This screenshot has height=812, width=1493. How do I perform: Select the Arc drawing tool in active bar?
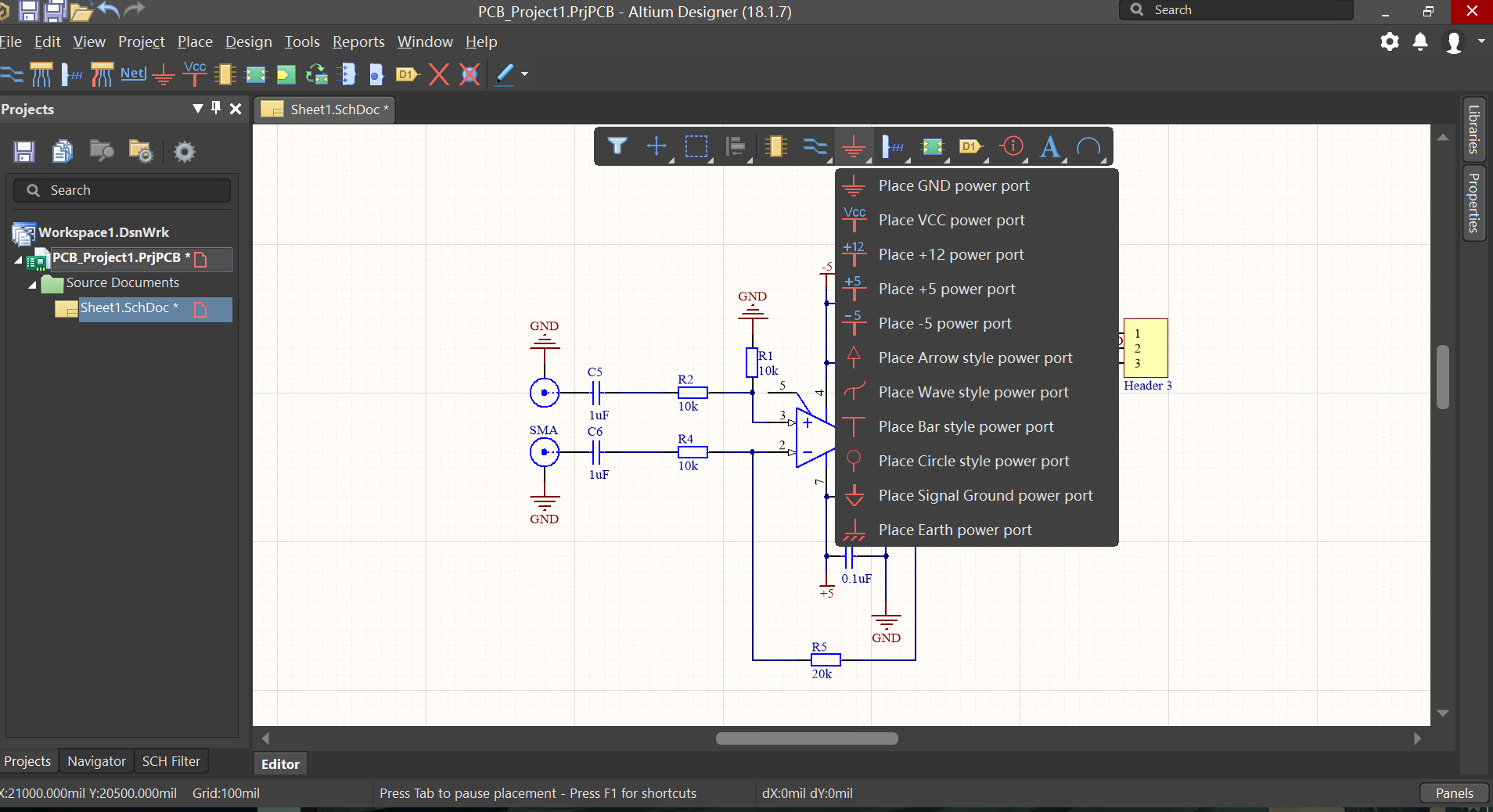coord(1088,146)
